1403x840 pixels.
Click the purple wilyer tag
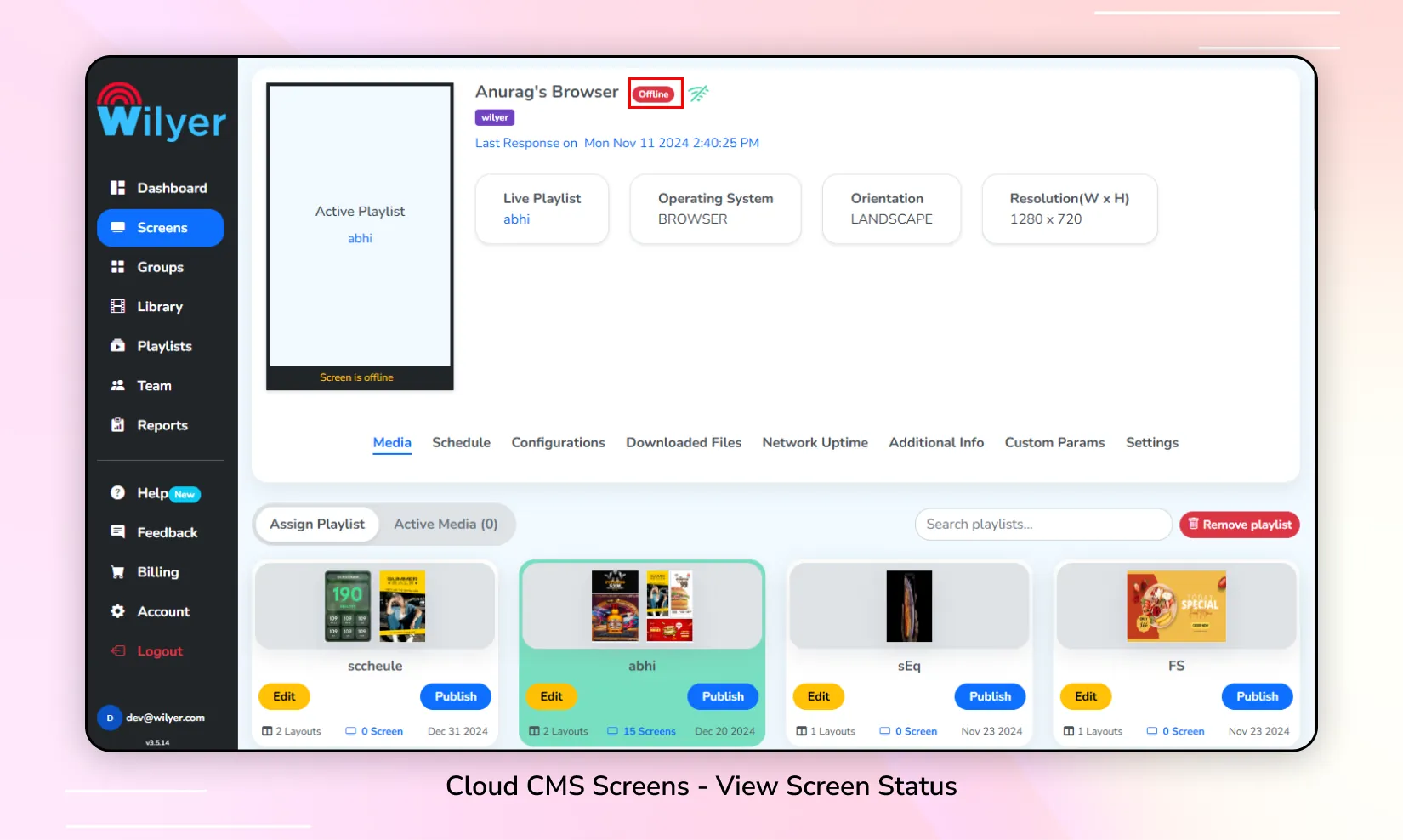tap(495, 117)
